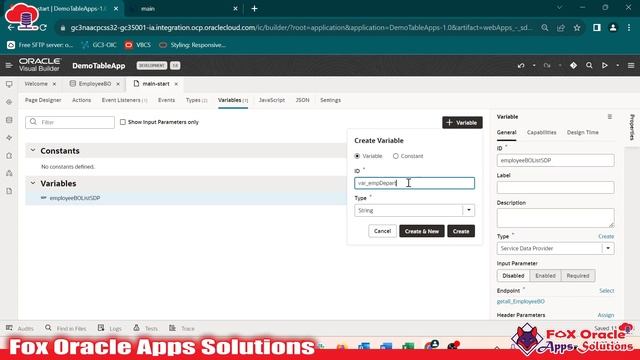
Task: Click Select link next to Endpoint
Action: click(x=607, y=291)
